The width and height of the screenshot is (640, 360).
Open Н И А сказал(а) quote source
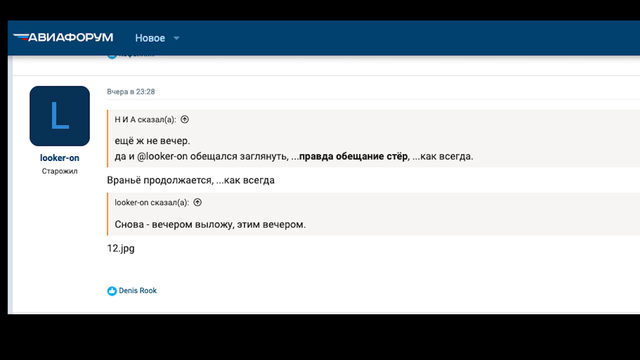tap(145, 120)
